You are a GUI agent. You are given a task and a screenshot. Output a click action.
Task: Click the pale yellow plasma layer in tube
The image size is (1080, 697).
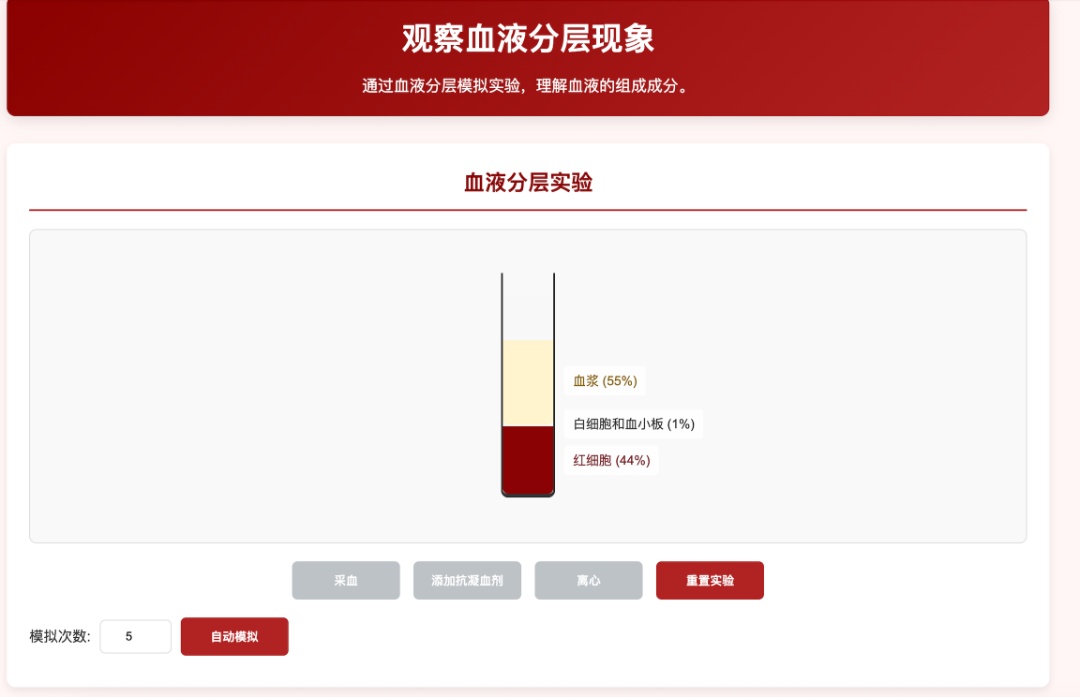(x=528, y=383)
